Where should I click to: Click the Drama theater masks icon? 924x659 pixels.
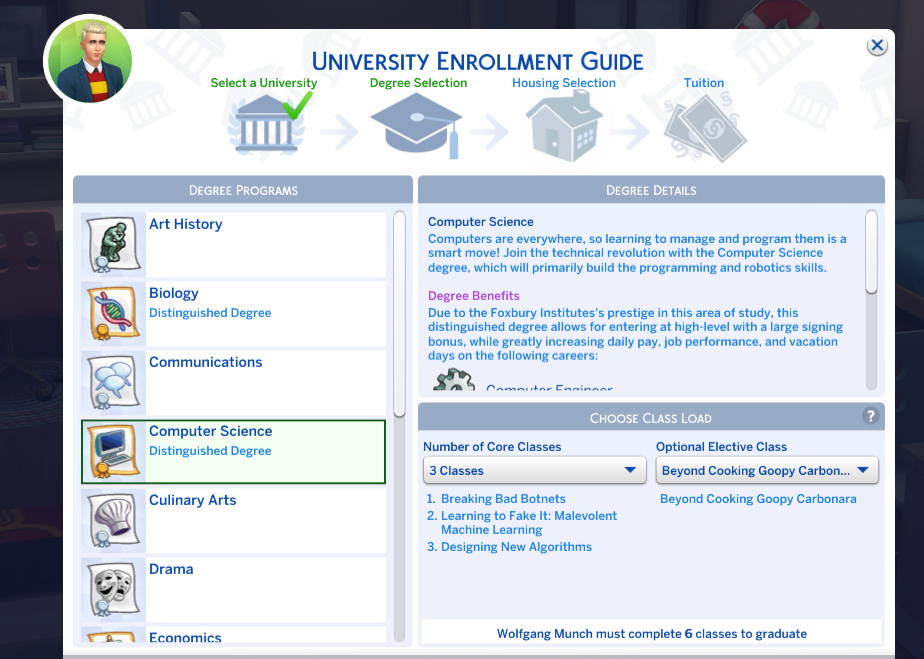114,590
